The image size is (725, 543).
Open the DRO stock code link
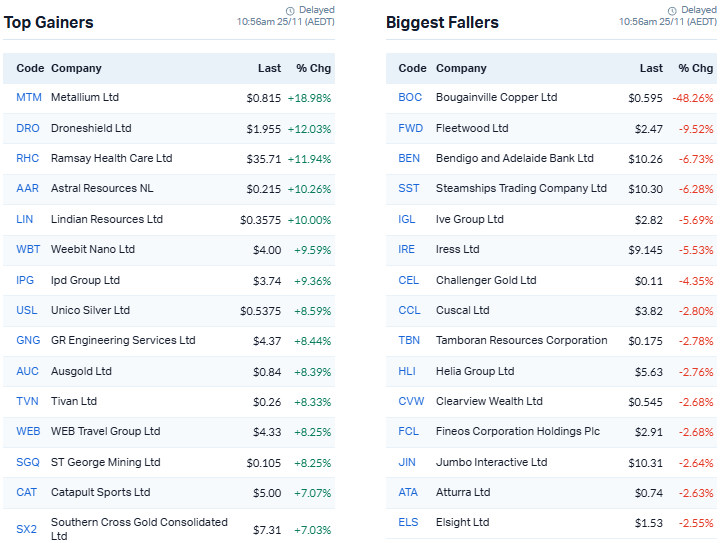pos(28,128)
